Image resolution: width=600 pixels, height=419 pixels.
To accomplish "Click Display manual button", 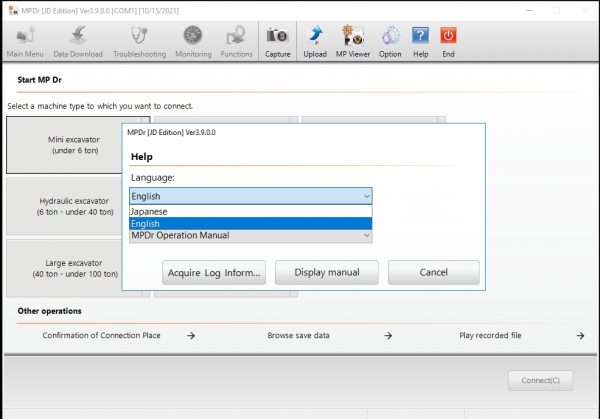I will tap(327, 272).
